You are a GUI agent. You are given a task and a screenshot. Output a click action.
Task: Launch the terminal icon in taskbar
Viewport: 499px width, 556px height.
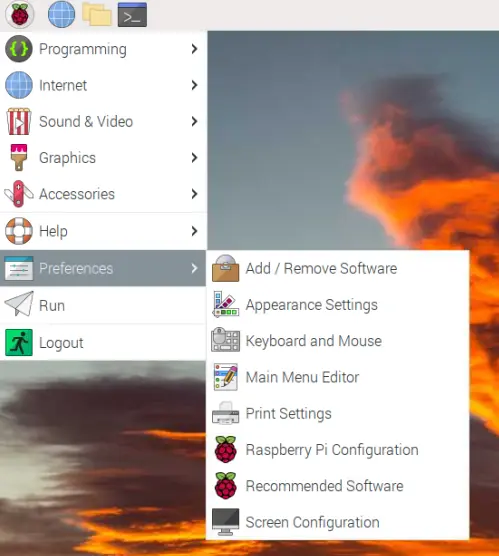(132, 15)
